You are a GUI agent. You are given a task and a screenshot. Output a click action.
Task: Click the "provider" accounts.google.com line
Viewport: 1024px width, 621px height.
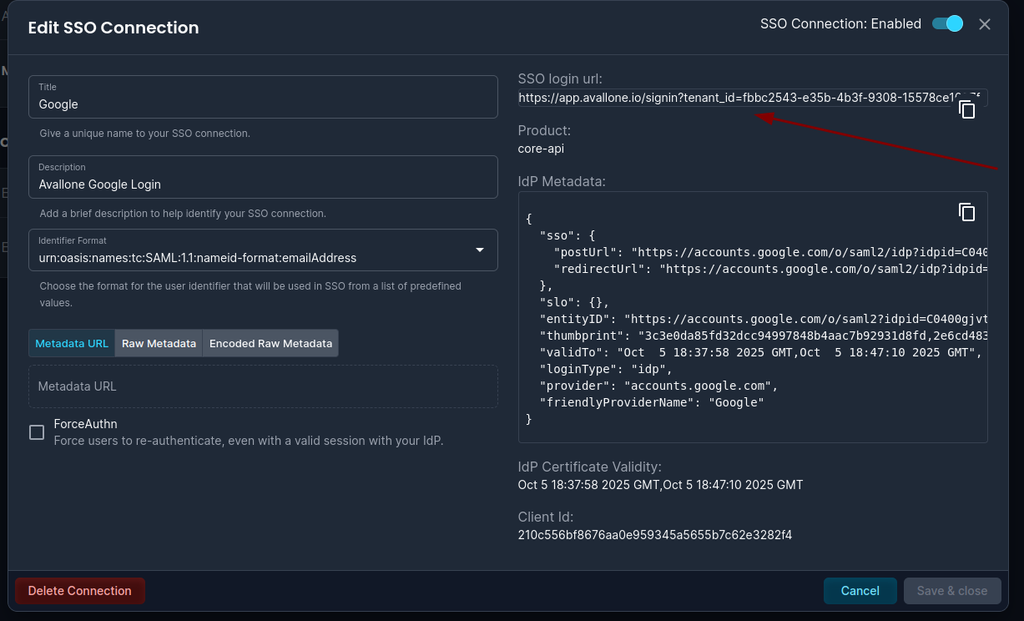point(658,386)
